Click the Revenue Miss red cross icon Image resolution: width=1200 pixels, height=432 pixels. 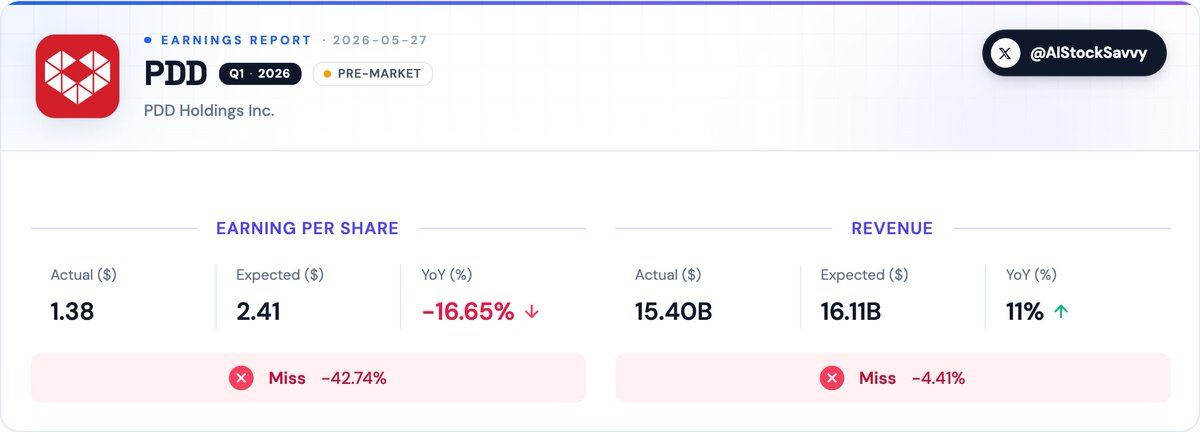tap(832, 378)
